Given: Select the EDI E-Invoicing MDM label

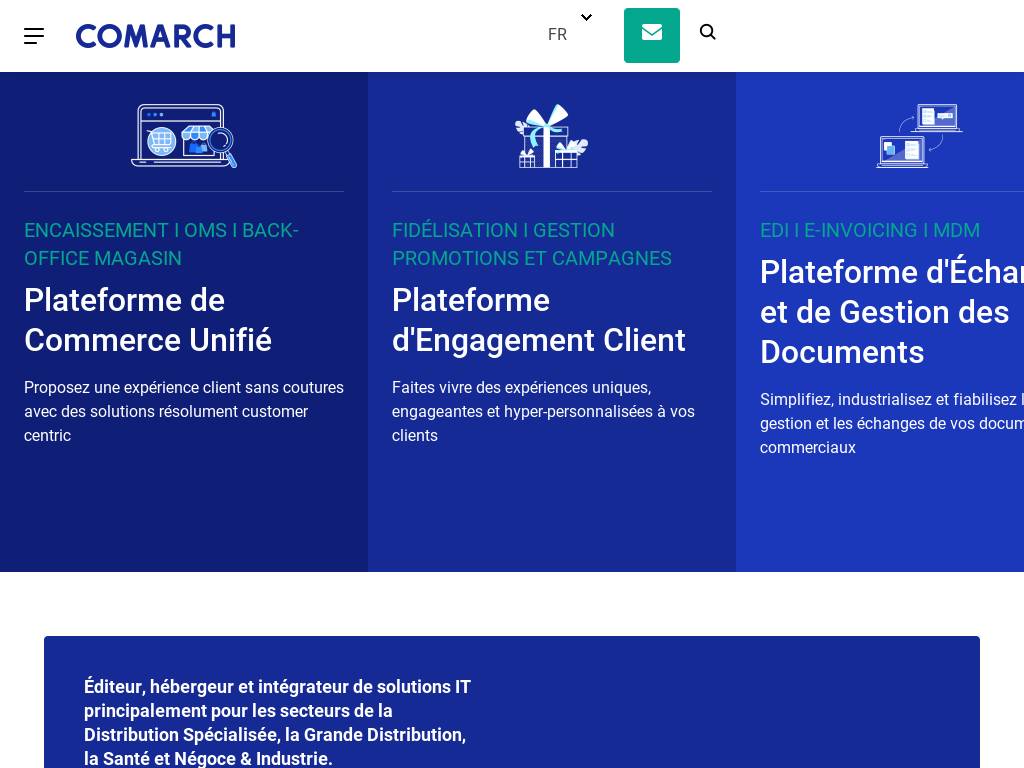Looking at the screenshot, I should pyautogui.click(x=869, y=230).
